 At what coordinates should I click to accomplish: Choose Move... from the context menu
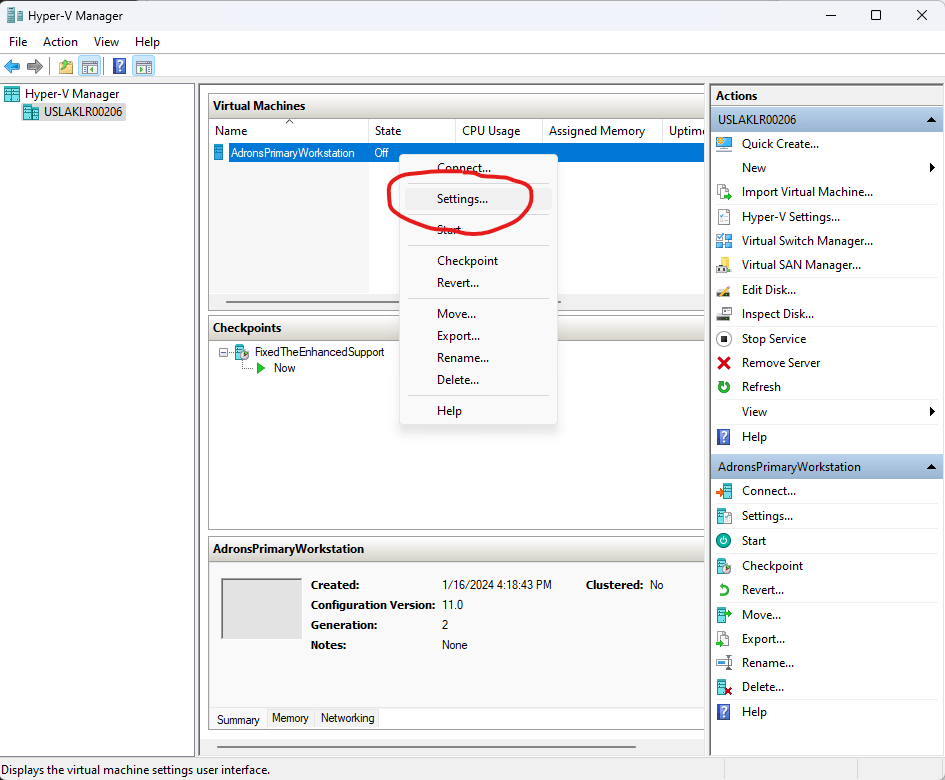478,313
